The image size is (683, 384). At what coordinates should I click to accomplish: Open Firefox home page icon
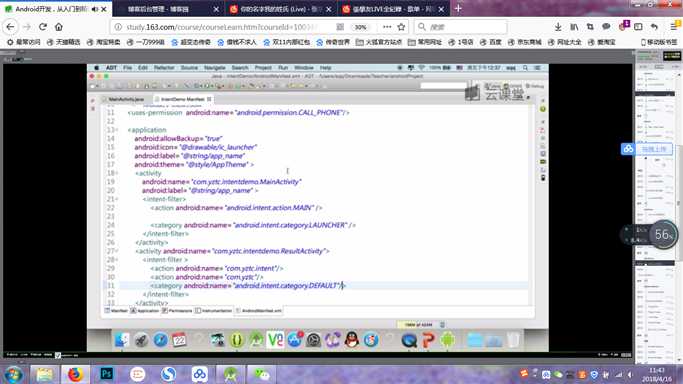tap(59, 27)
